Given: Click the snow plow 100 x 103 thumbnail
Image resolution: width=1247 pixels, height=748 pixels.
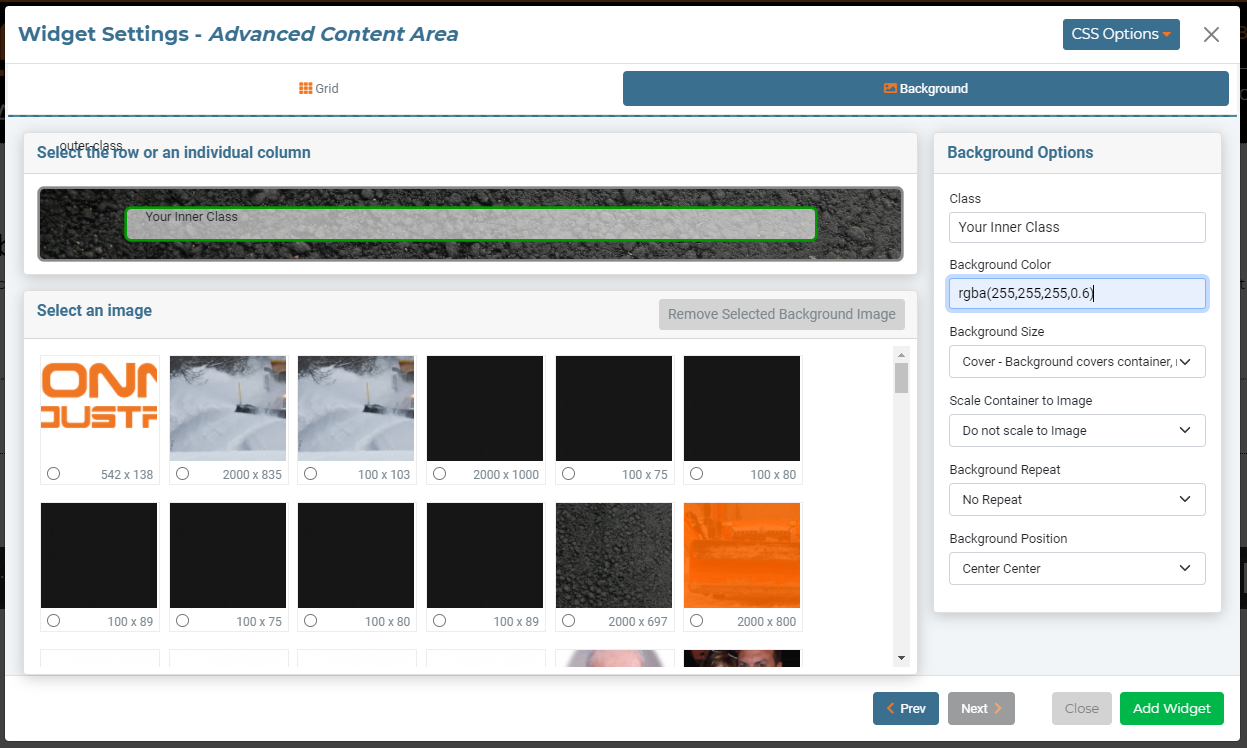Looking at the screenshot, I should 356,408.
